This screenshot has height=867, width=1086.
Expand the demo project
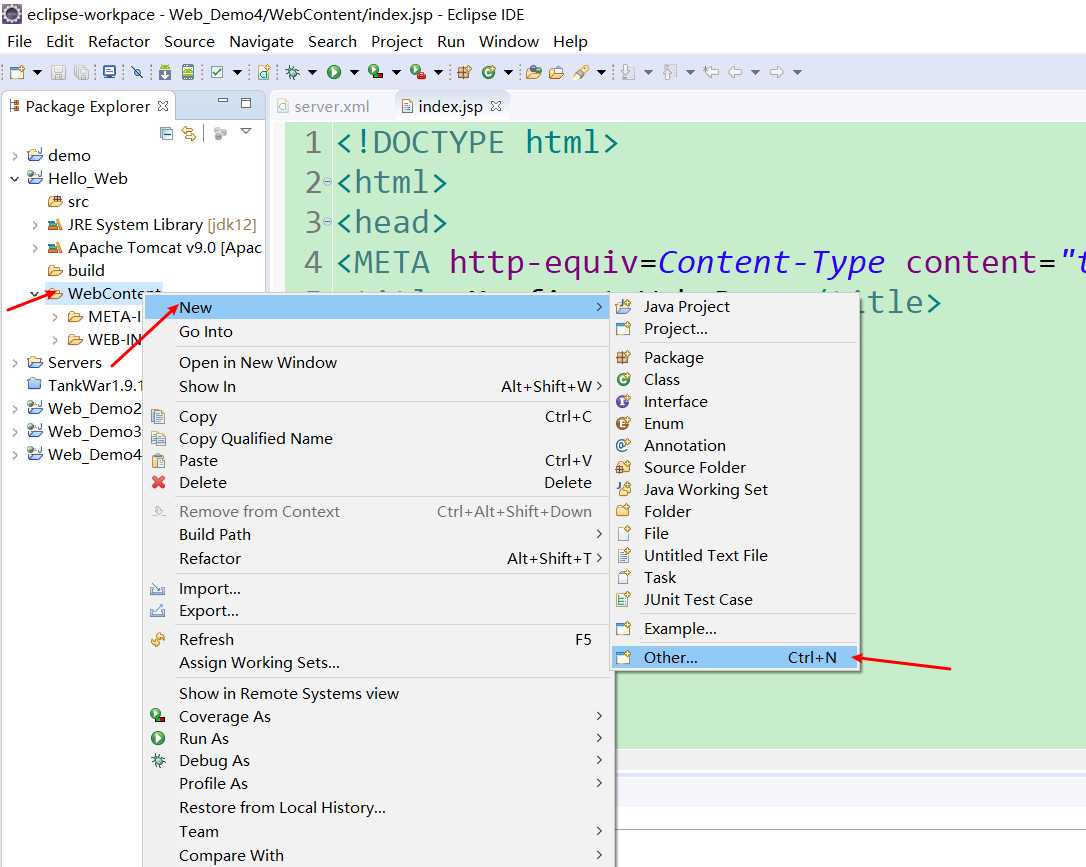pos(15,156)
